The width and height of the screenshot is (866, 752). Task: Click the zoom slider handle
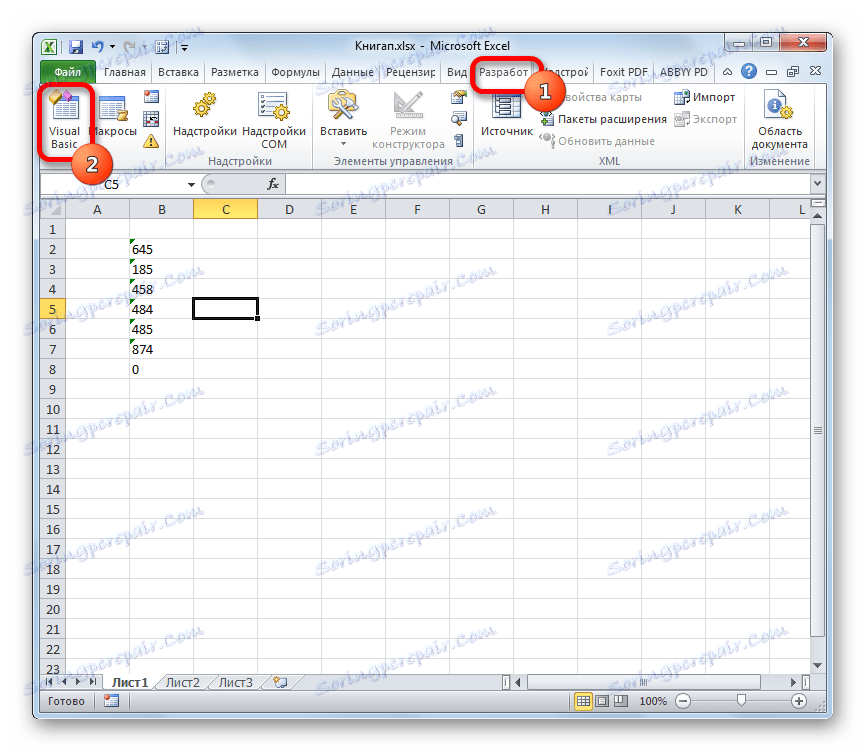click(741, 701)
